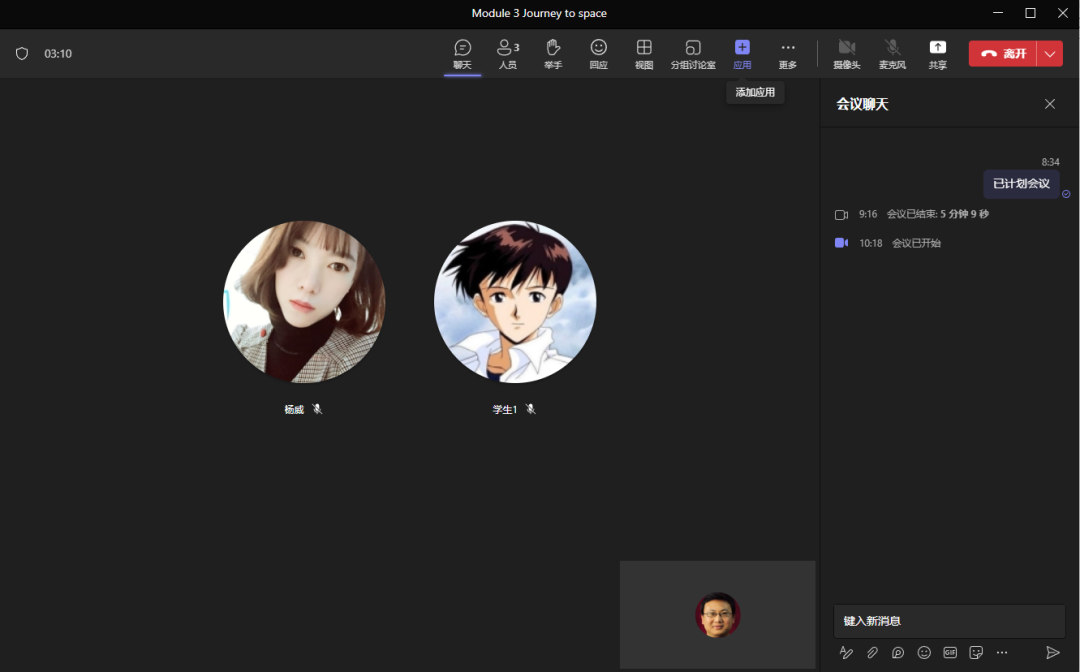This screenshot has height=672, width=1080.
Task: Click the muted mic icon beside 杨威
Action: coord(317,409)
